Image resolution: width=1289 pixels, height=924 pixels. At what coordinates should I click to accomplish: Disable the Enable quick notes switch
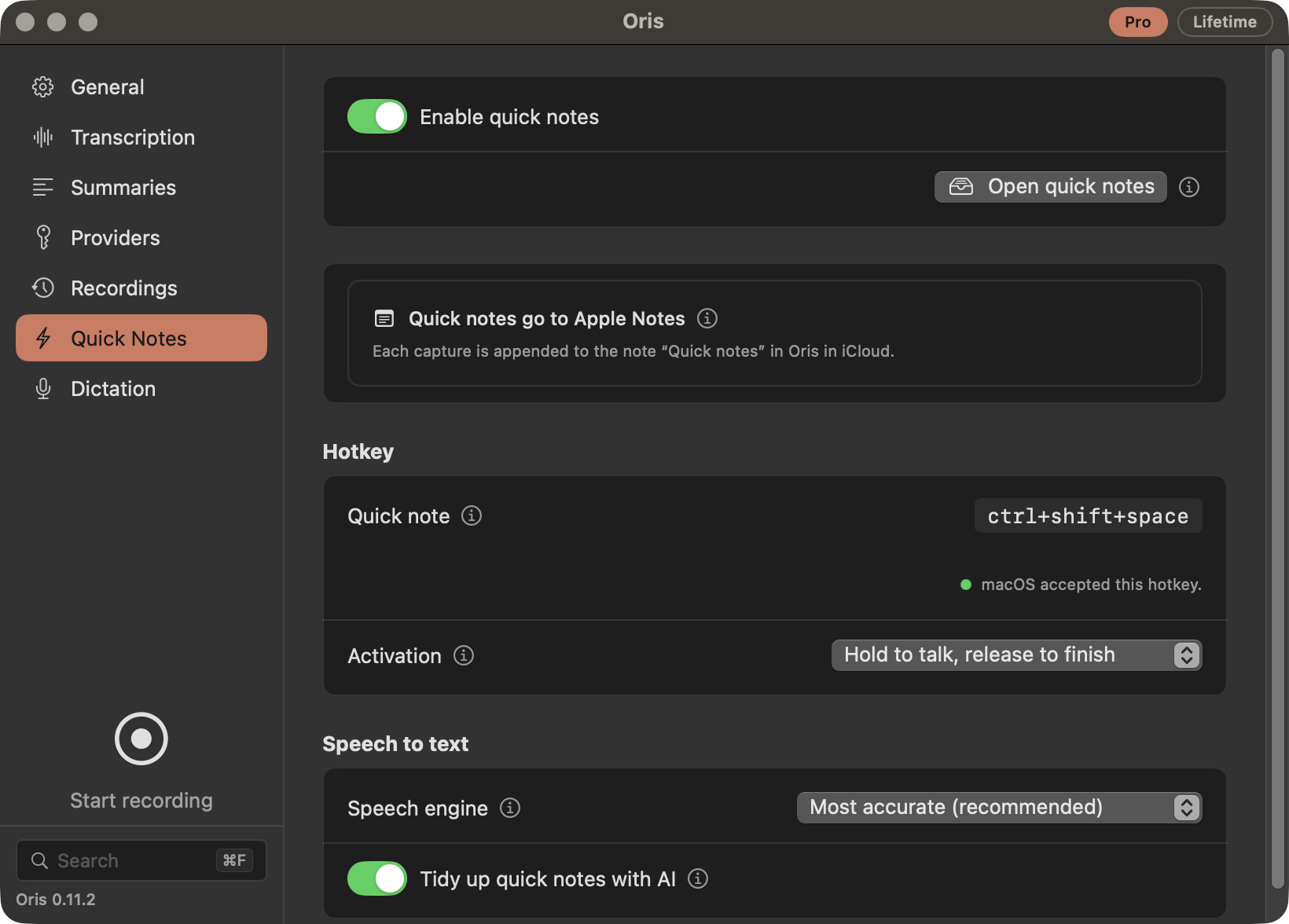pos(377,116)
